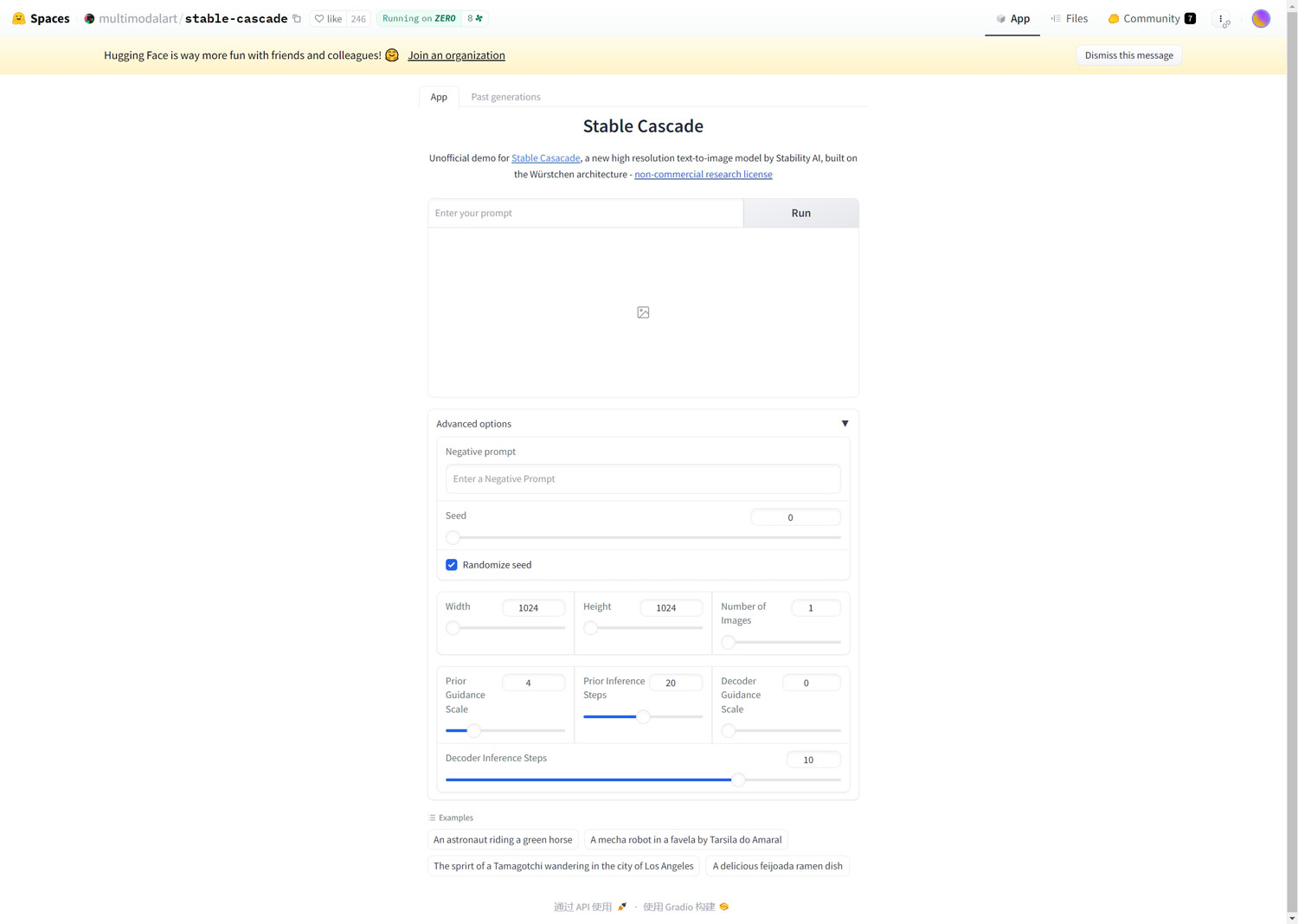Click the Number of Images value box
Screen dimensions: 1298x924
[x=816, y=608]
